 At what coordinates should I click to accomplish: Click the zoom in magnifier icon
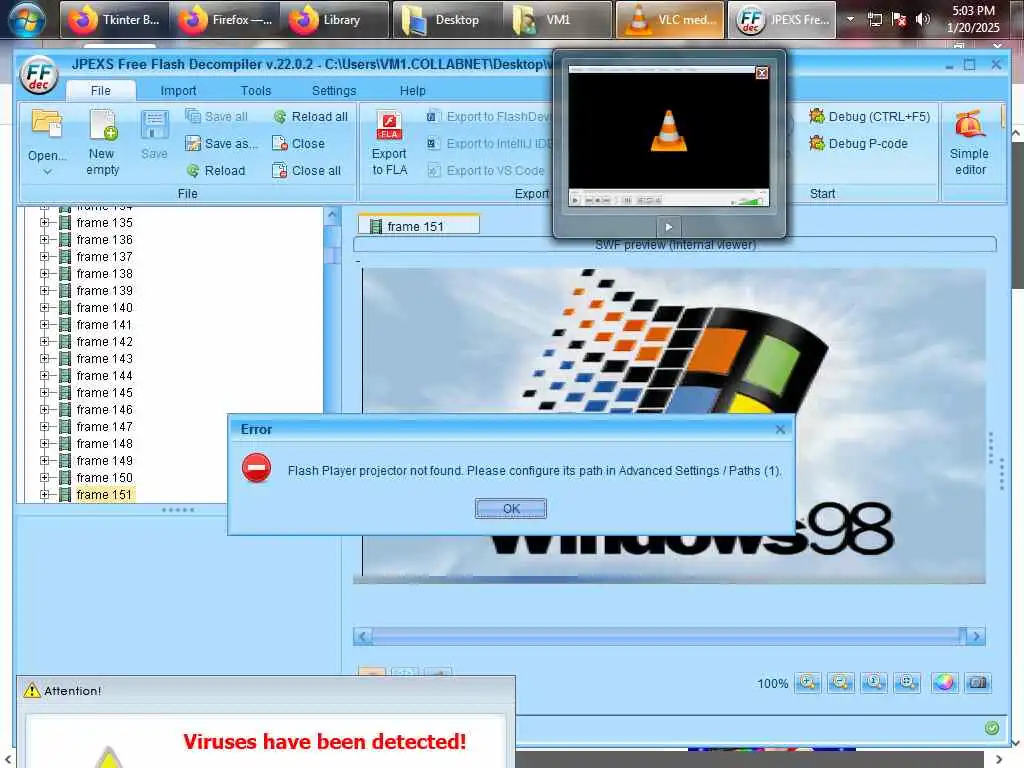point(808,683)
